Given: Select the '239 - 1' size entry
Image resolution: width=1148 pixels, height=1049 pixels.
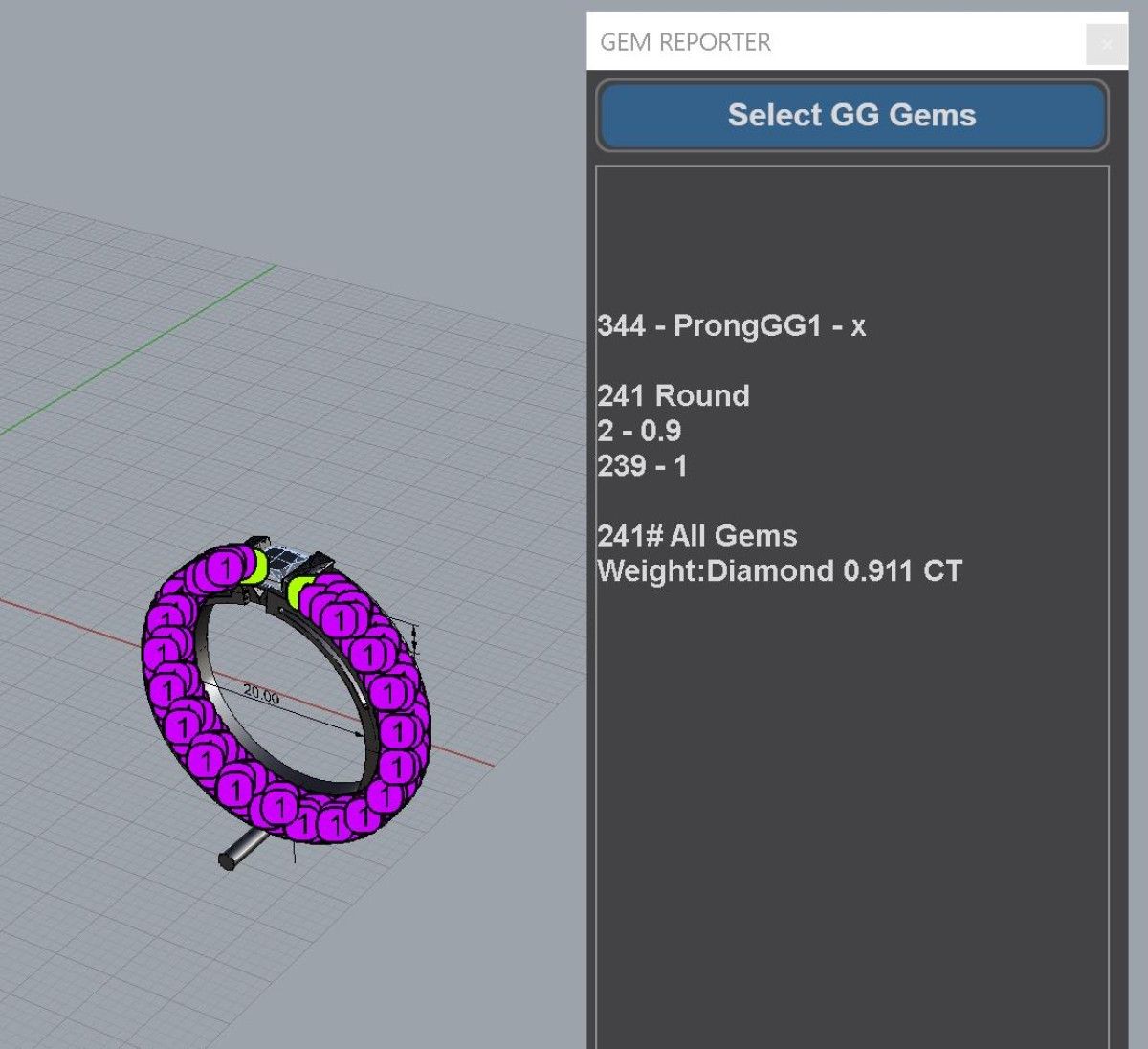Looking at the screenshot, I should (x=642, y=466).
